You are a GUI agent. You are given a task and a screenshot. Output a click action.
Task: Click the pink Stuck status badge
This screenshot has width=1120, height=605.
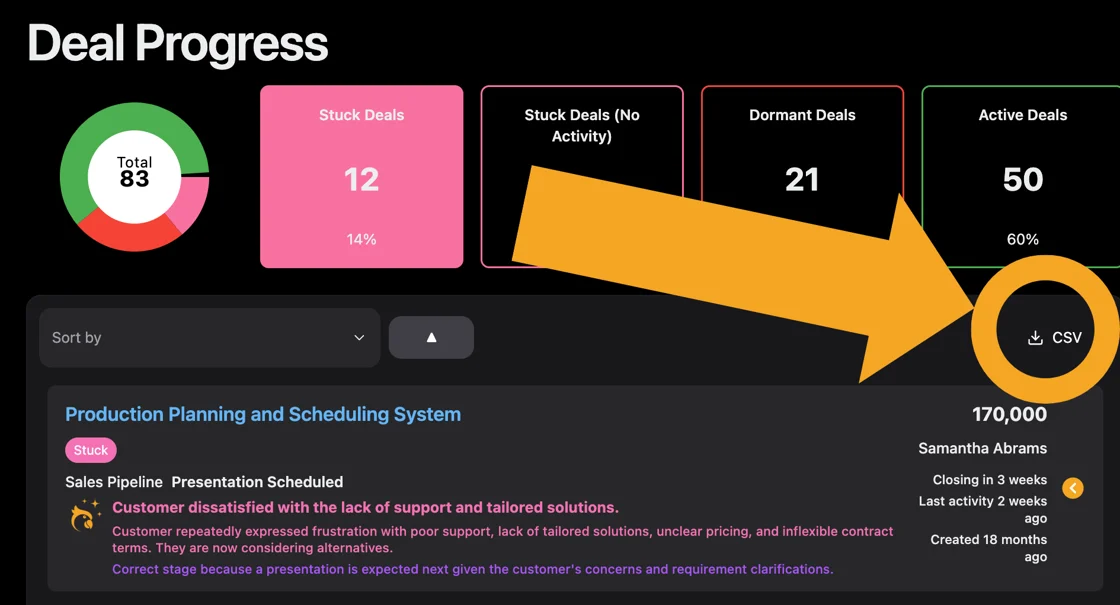click(91, 450)
